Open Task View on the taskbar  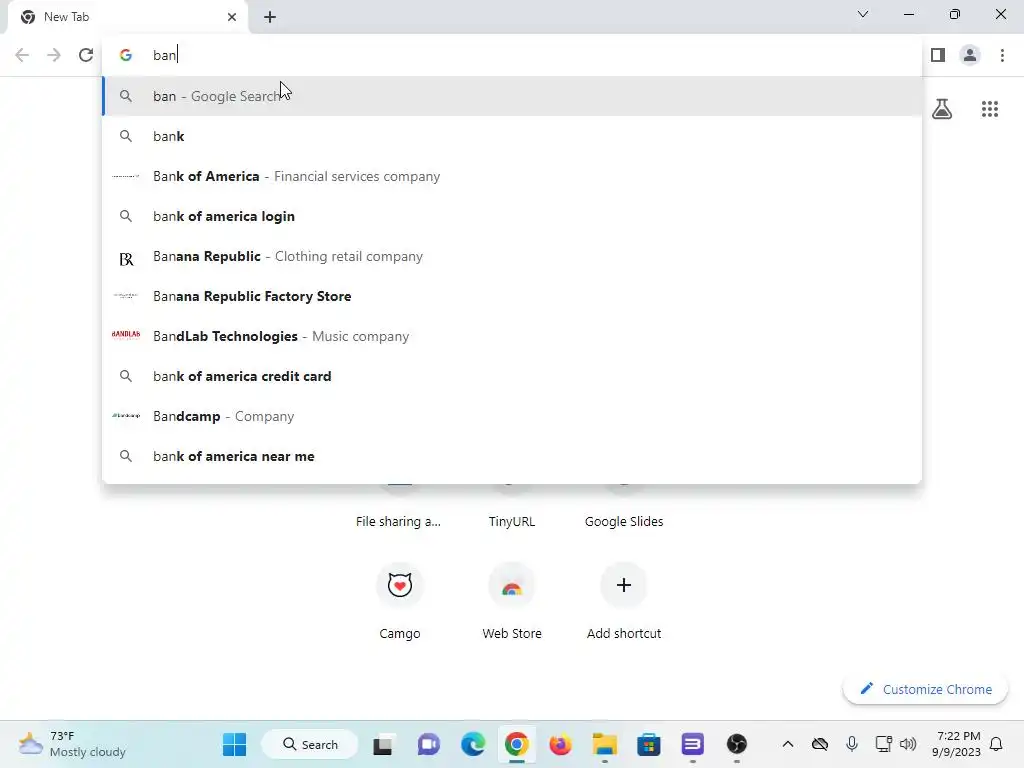click(383, 744)
